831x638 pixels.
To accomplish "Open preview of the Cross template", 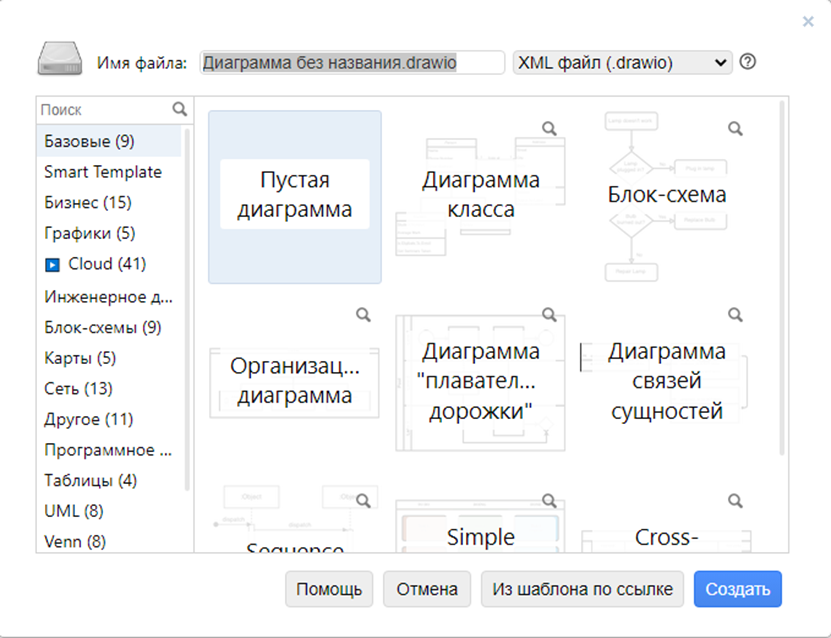I will 735,500.
